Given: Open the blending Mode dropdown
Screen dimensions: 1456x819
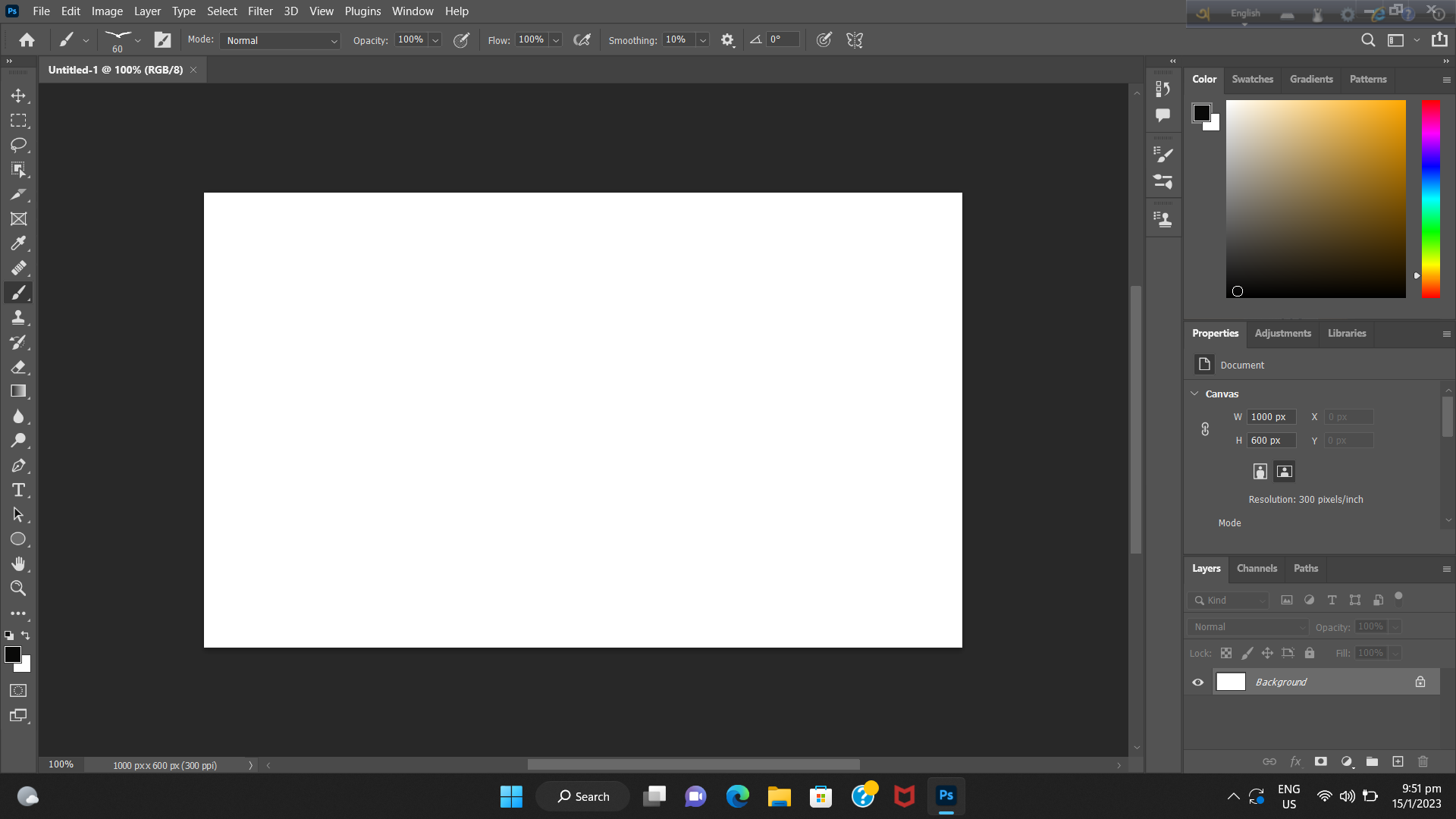Looking at the screenshot, I should tap(279, 40).
